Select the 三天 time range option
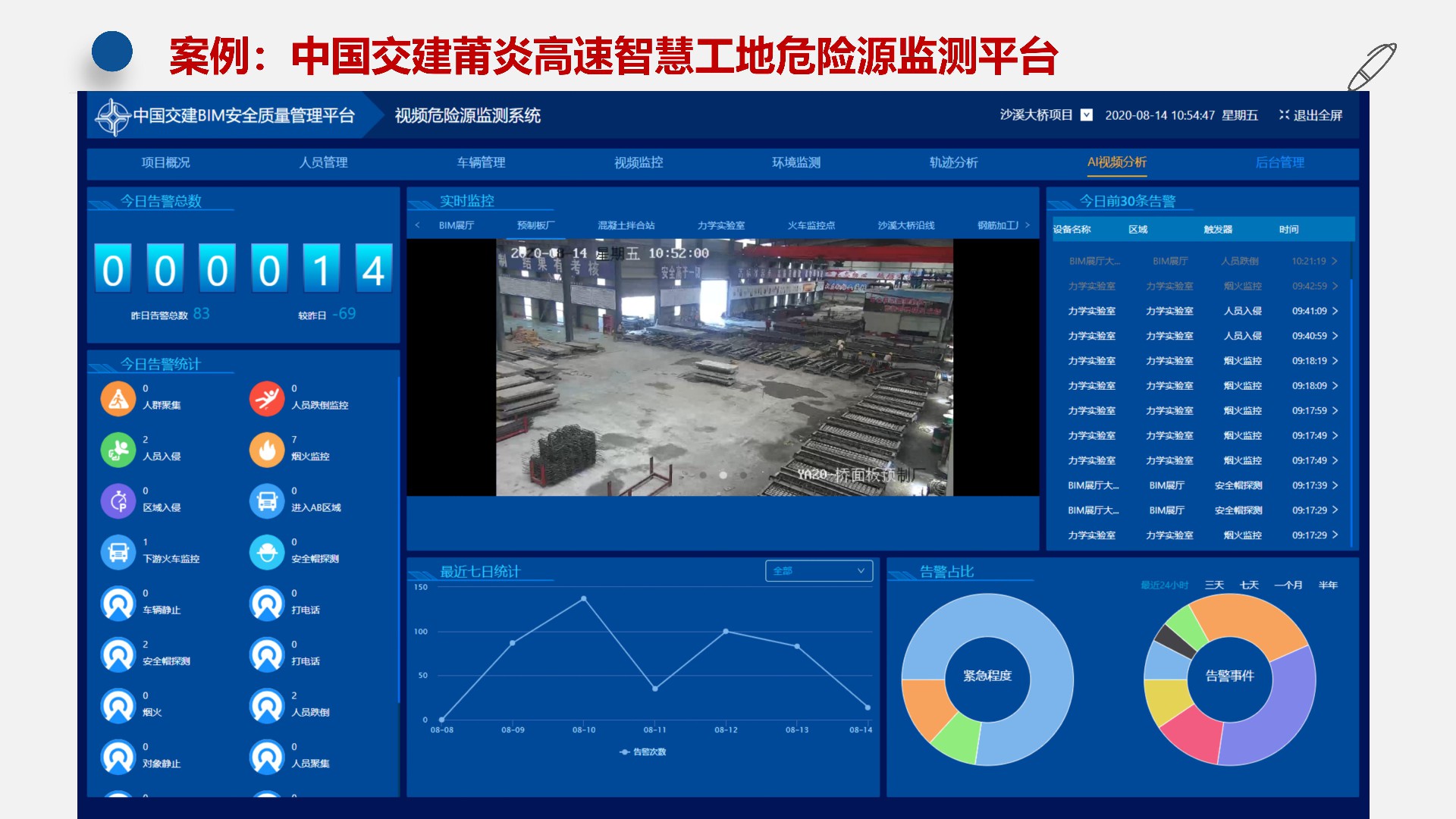 pos(1214,585)
